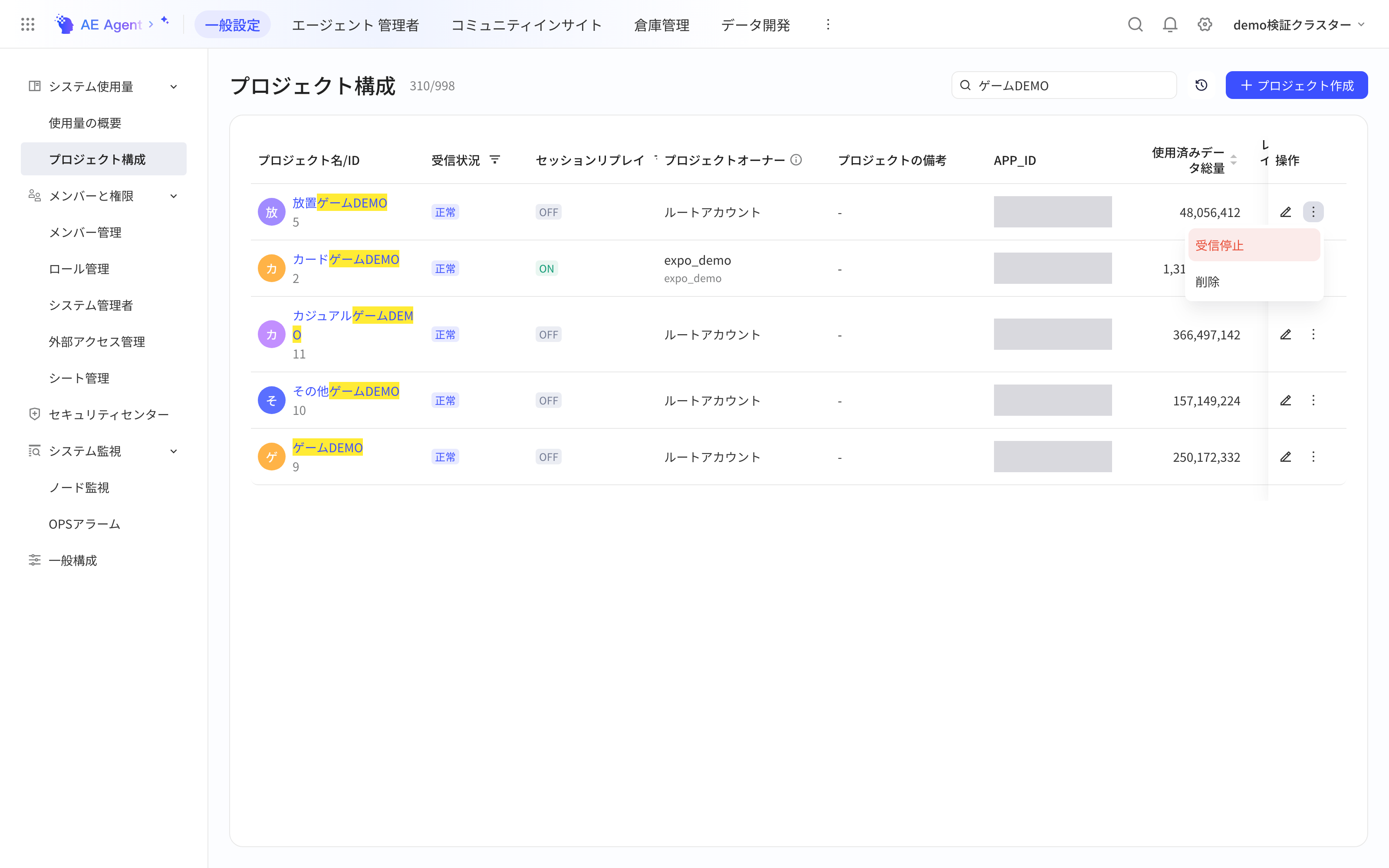1389x868 pixels.
Task: Toggle session replay OFF tag for 放置ゲームDEMO
Action: point(548,212)
